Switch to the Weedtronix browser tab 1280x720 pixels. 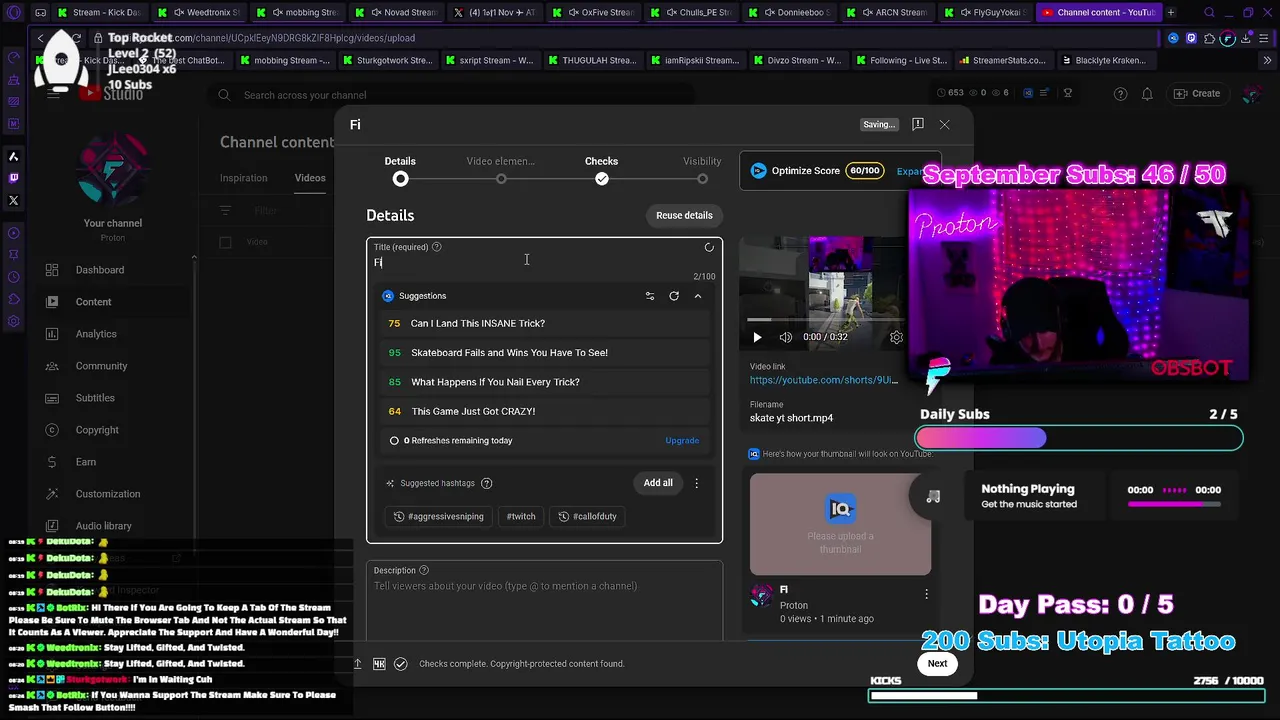click(x=206, y=13)
